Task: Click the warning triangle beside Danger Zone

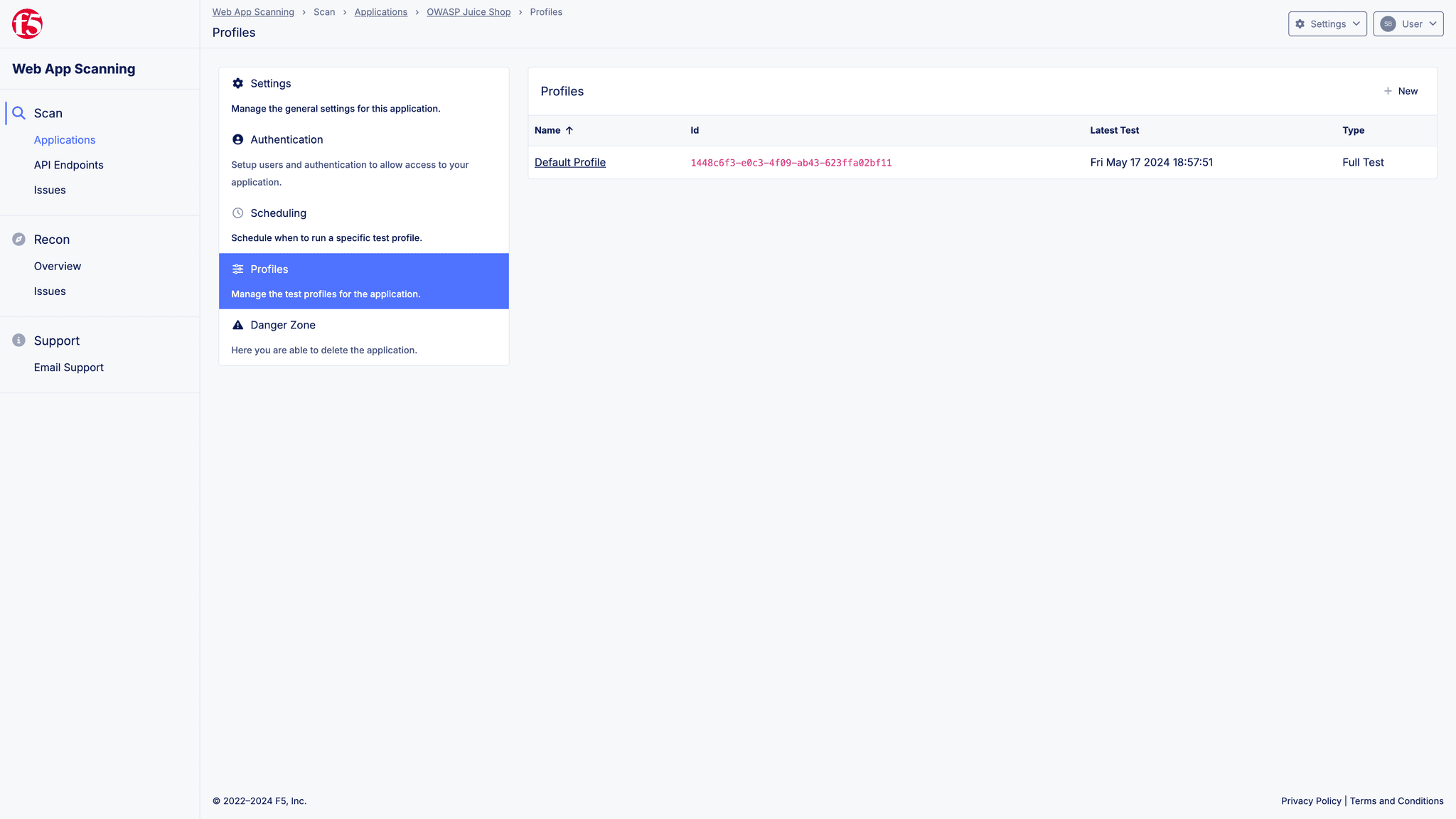Action: 237,325
